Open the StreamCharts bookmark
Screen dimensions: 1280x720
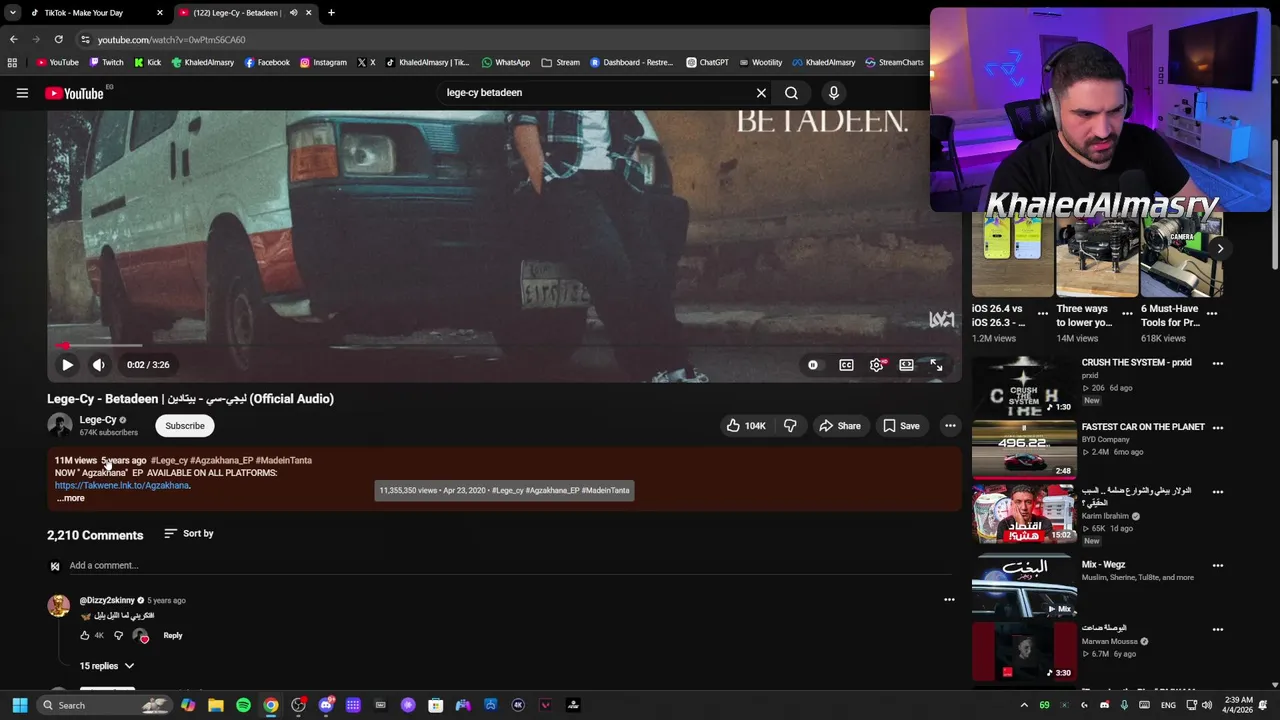click(x=894, y=63)
